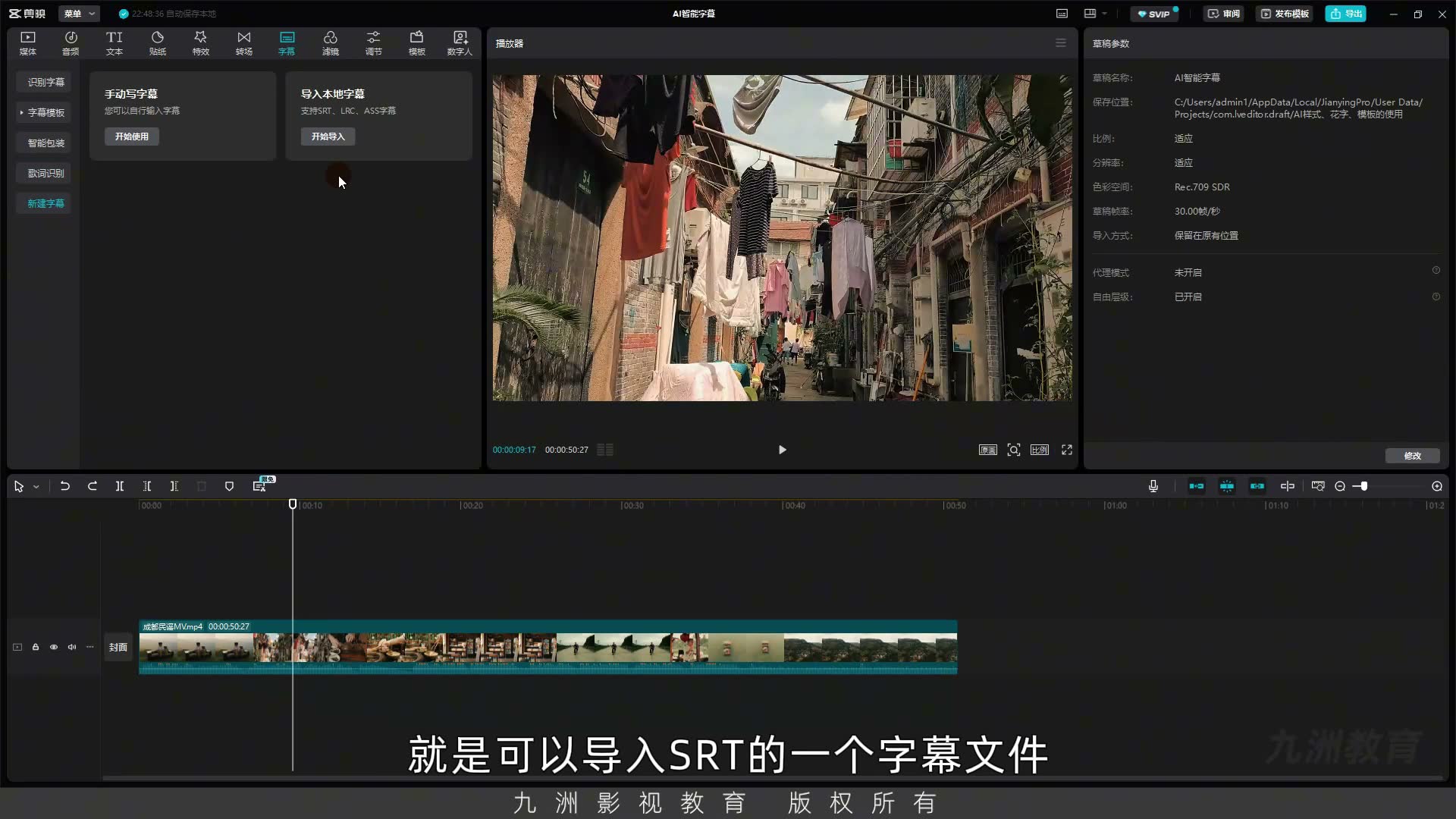Screen dimensions: 1456x819
Task: Lock the main video track
Action: (36, 647)
